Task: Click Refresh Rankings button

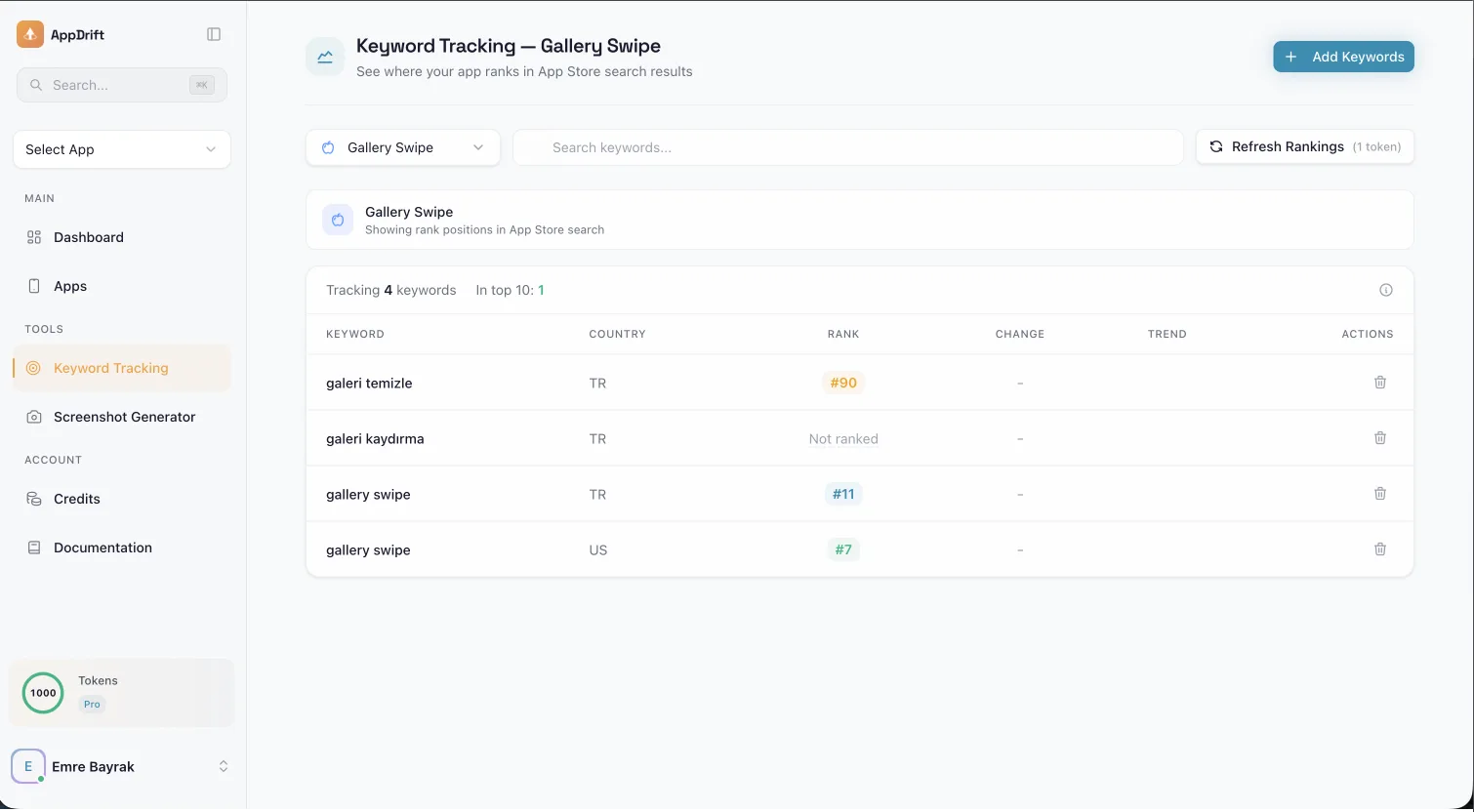Action: tap(1305, 146)
